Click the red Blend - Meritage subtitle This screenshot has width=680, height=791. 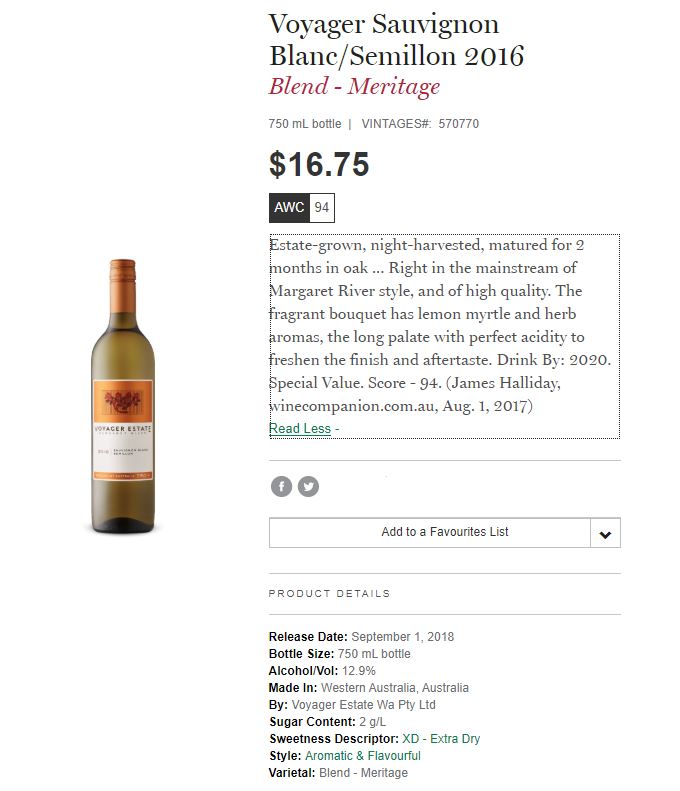tap(354, 86)
